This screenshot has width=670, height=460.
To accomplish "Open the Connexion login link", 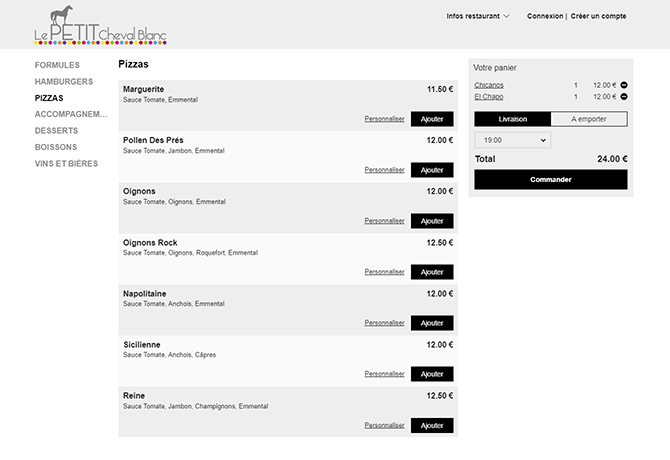I will click(x=545, y=16).
